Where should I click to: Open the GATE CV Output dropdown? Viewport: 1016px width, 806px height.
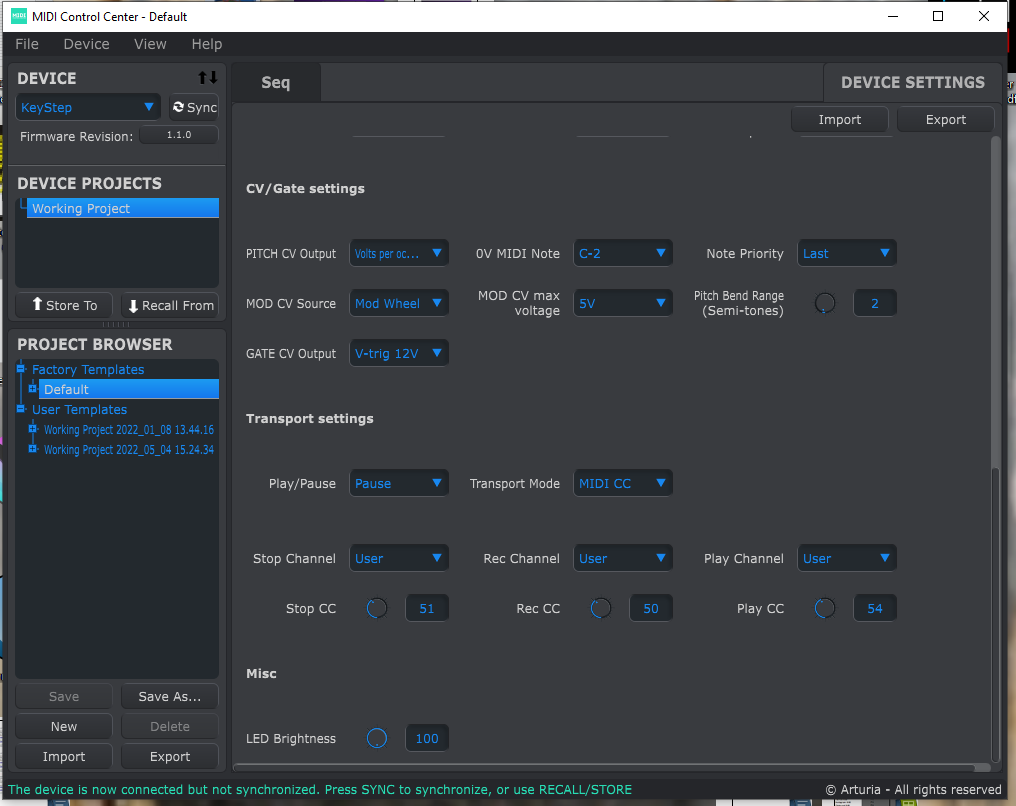[x=398, y=353]
